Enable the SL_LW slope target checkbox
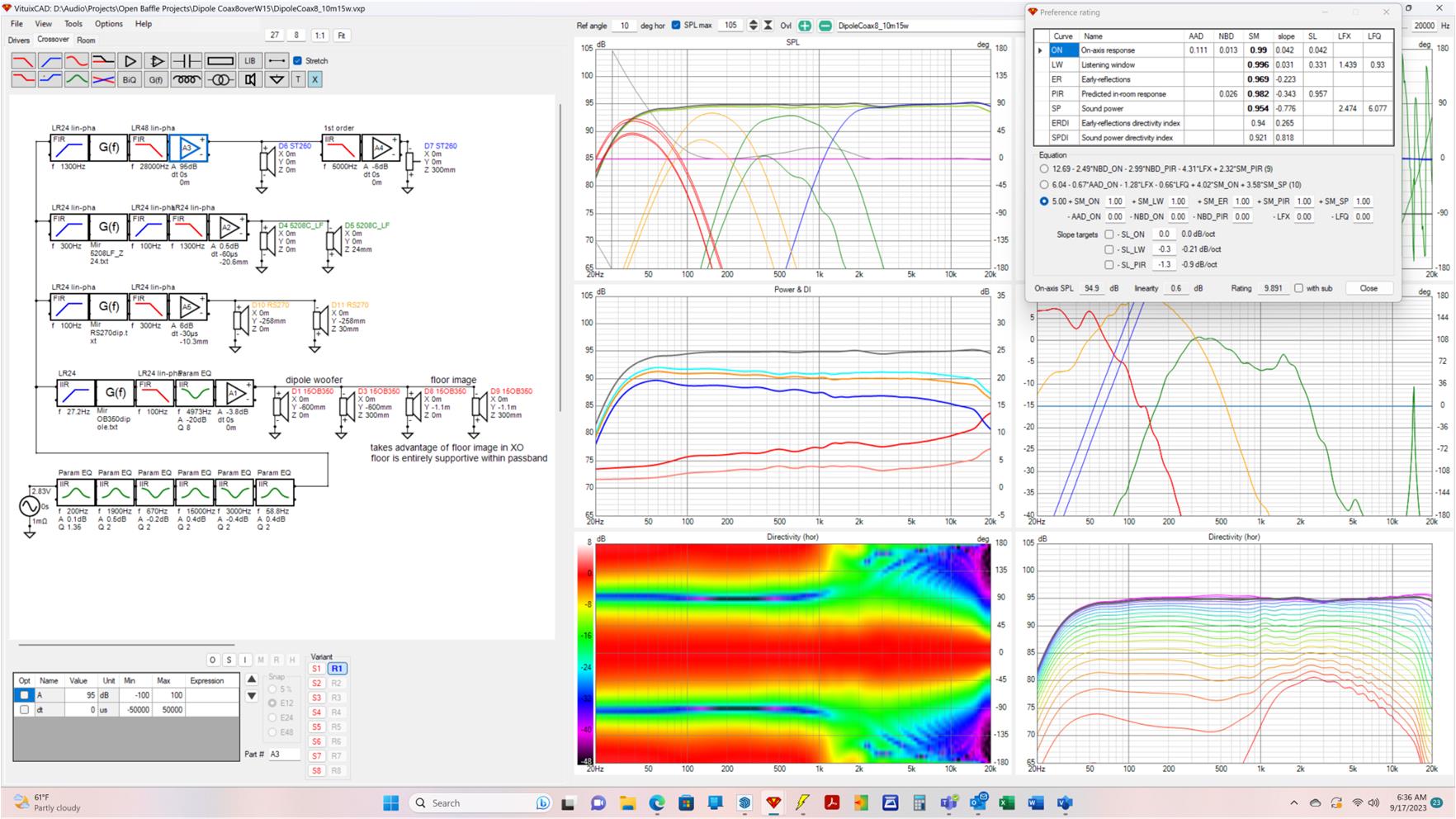Image resolution: width=1456 pixels, height=819 pixels. pos(1109,249)
